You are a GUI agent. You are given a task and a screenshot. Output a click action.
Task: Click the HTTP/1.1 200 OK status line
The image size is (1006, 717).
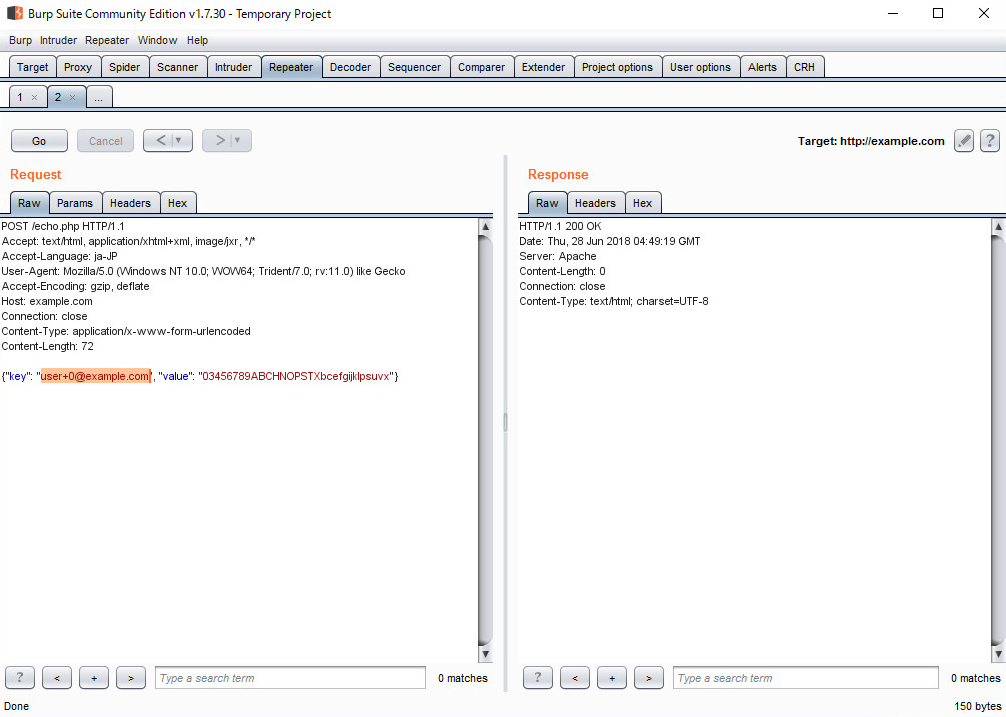point(560,226)
